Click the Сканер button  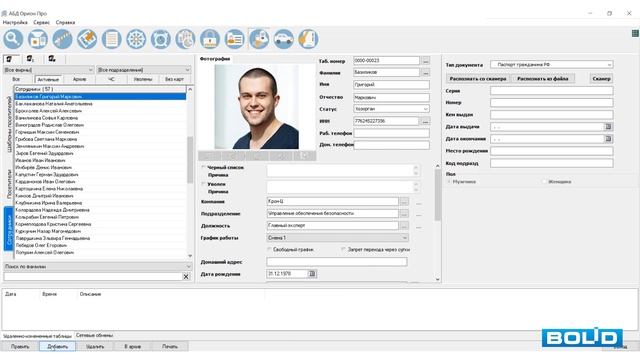pos(601,79)
